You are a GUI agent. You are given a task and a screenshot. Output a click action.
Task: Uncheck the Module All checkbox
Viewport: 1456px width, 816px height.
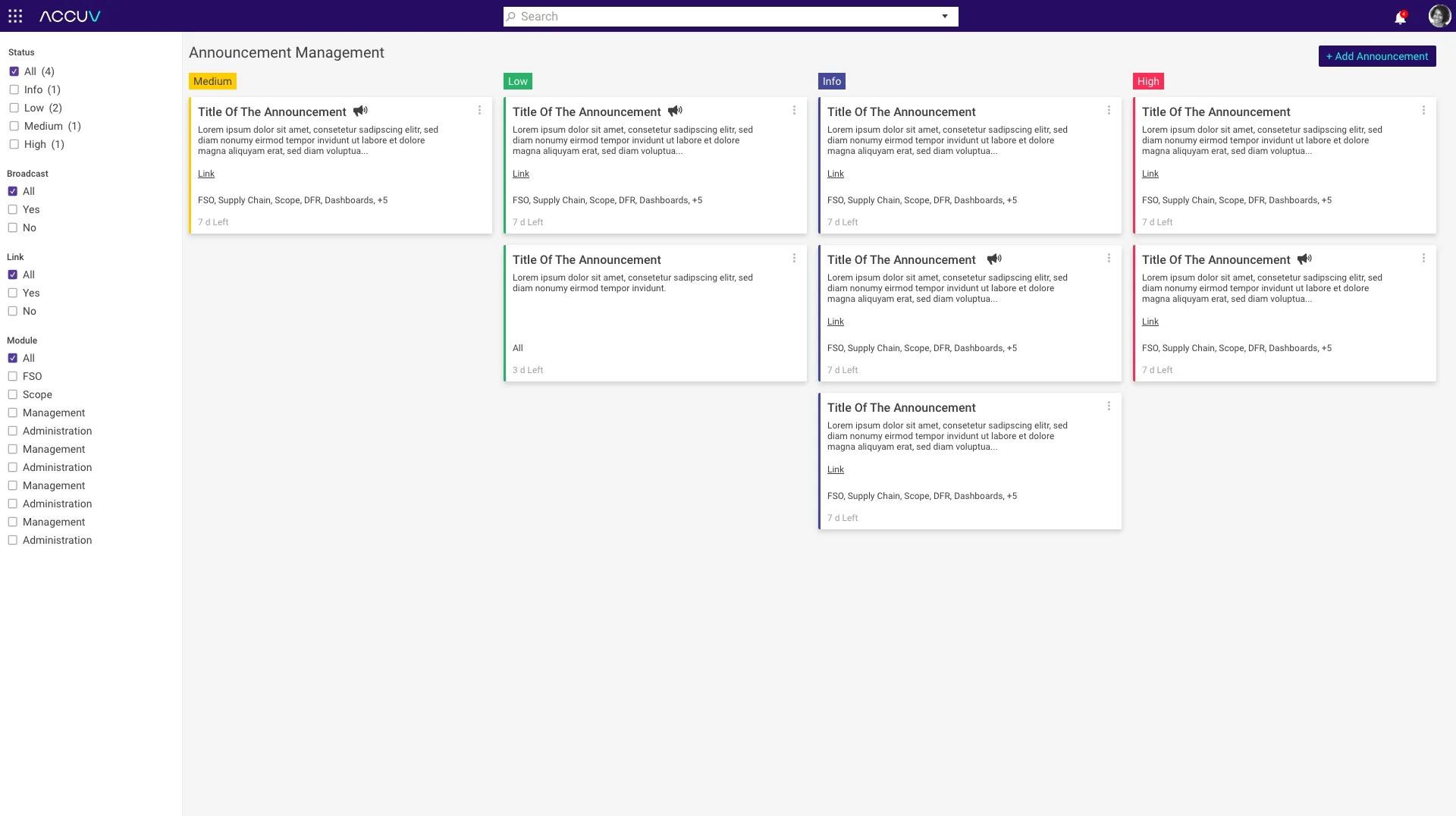click(12, 358)
